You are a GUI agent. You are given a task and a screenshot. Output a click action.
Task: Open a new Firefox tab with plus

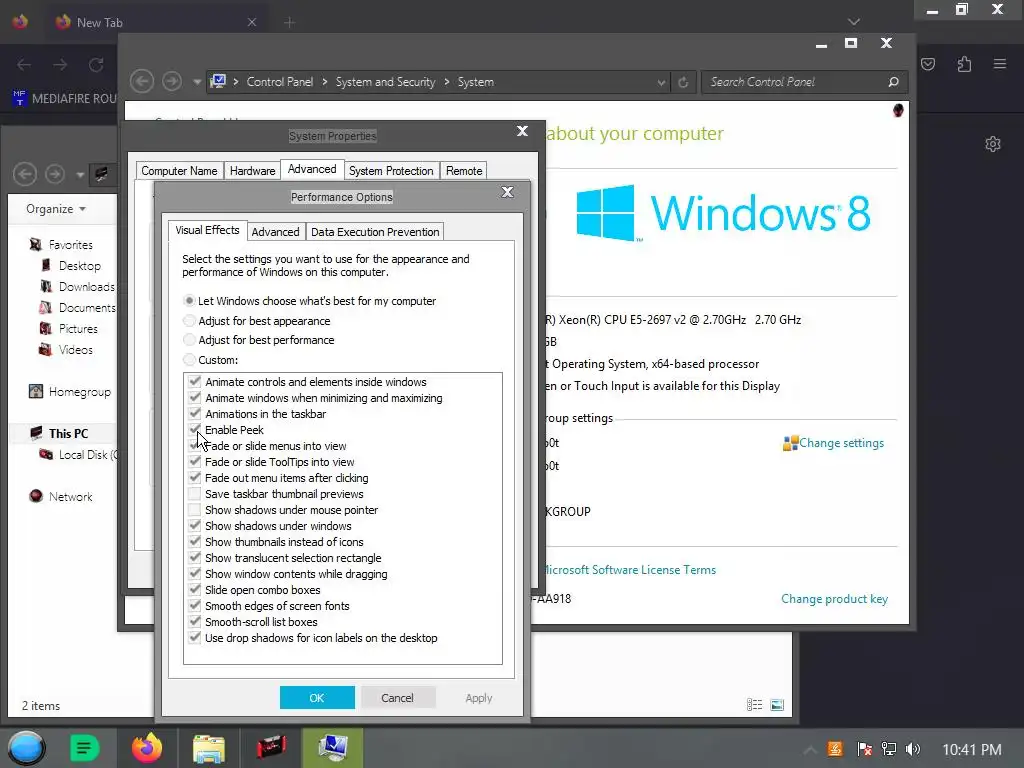coord(289,23)
